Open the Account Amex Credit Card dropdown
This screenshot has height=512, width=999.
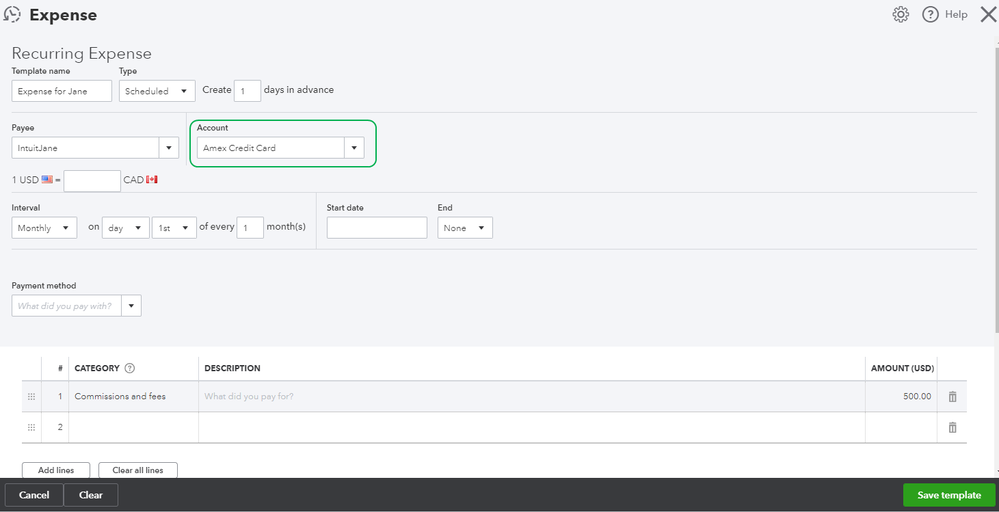coord(353,148)
